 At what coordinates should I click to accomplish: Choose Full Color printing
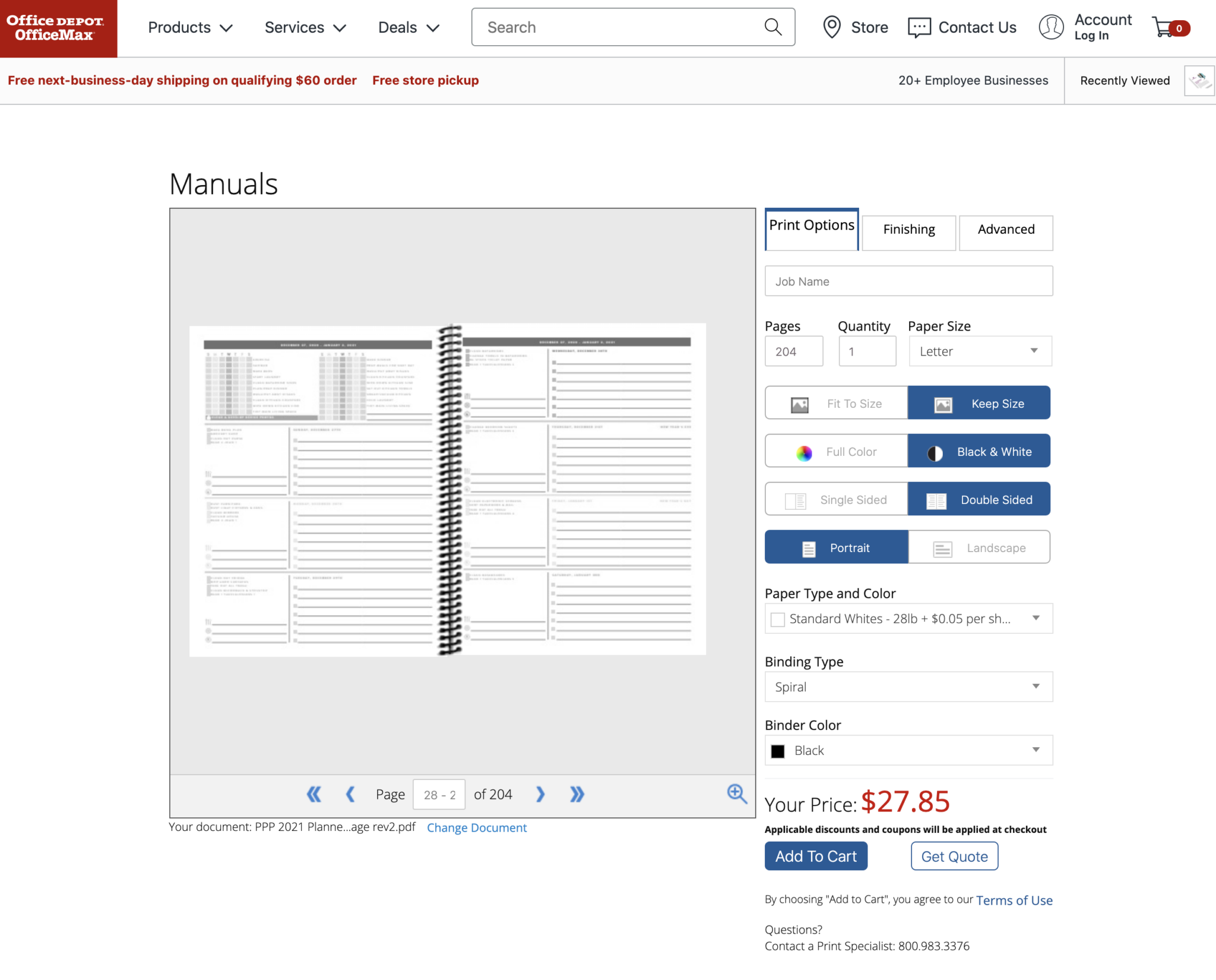836,451
